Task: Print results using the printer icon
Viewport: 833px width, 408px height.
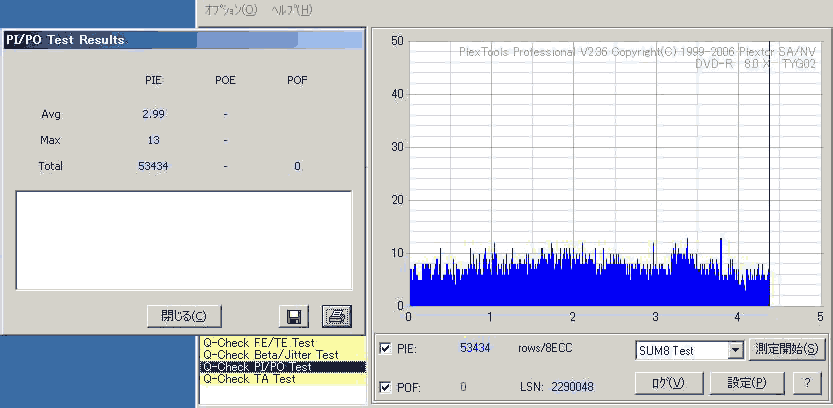Action: (337, 317)
